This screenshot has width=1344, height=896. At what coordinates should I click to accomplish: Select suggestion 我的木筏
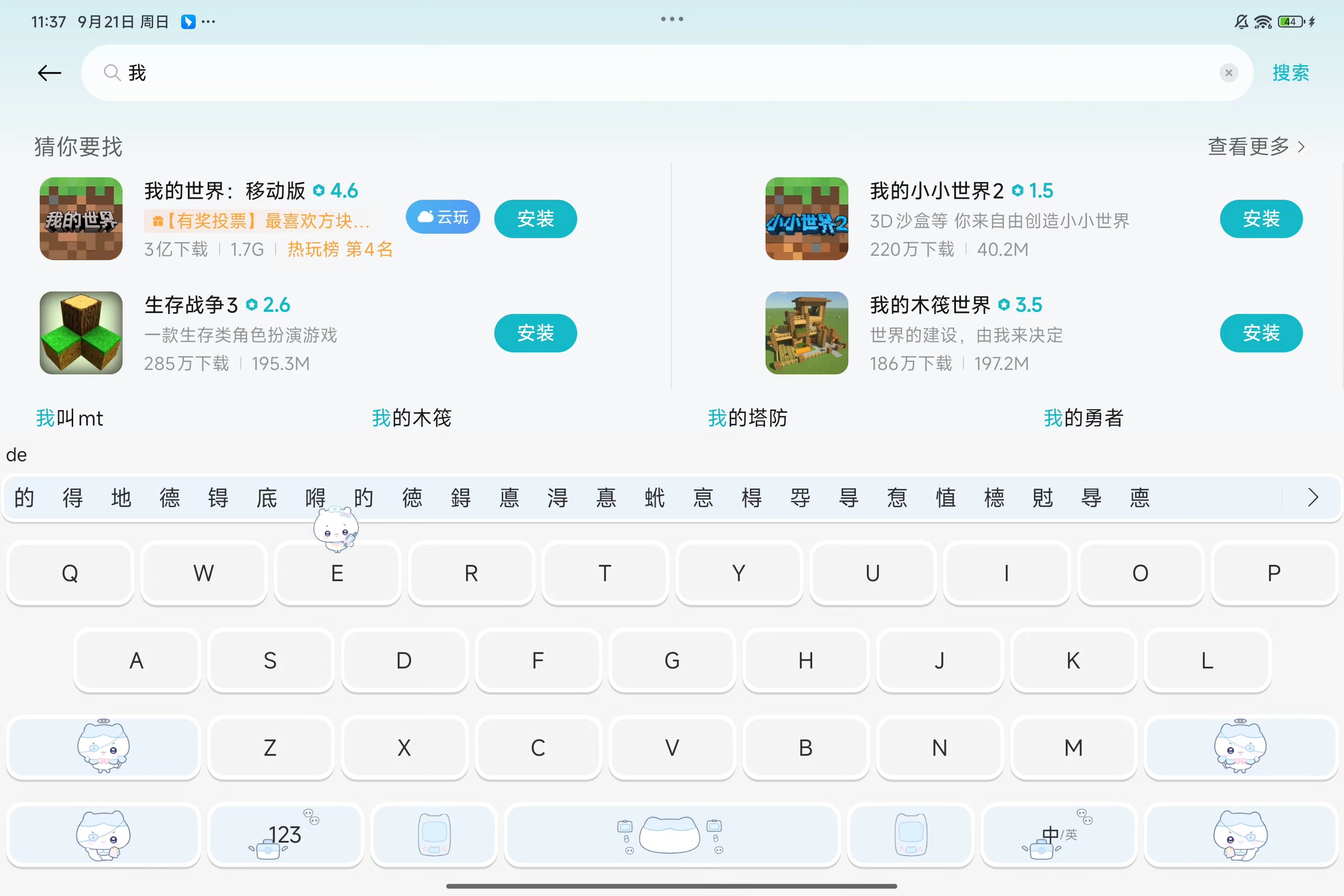pos(411,418)
